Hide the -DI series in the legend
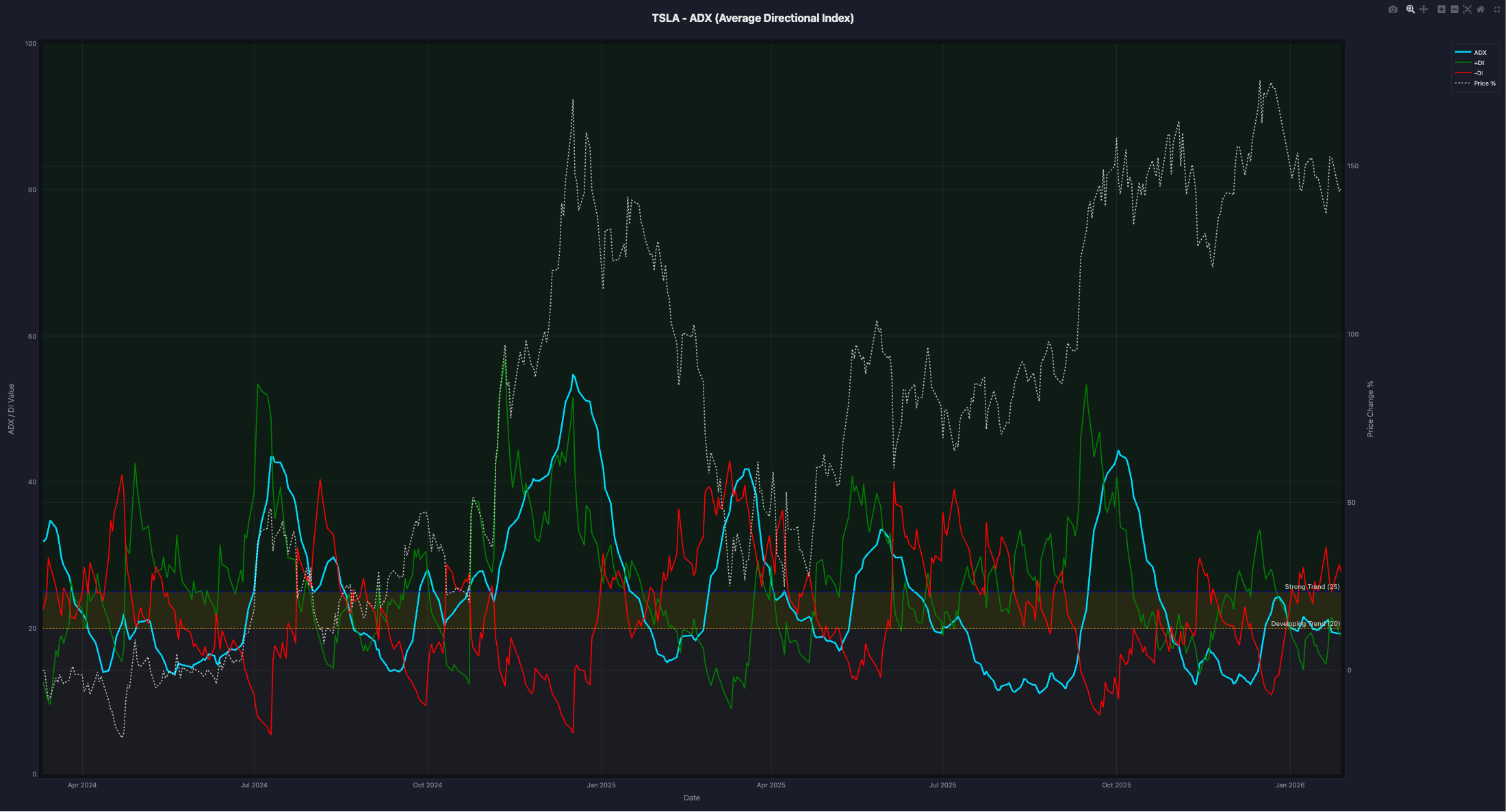 (x=1478, y=73)
